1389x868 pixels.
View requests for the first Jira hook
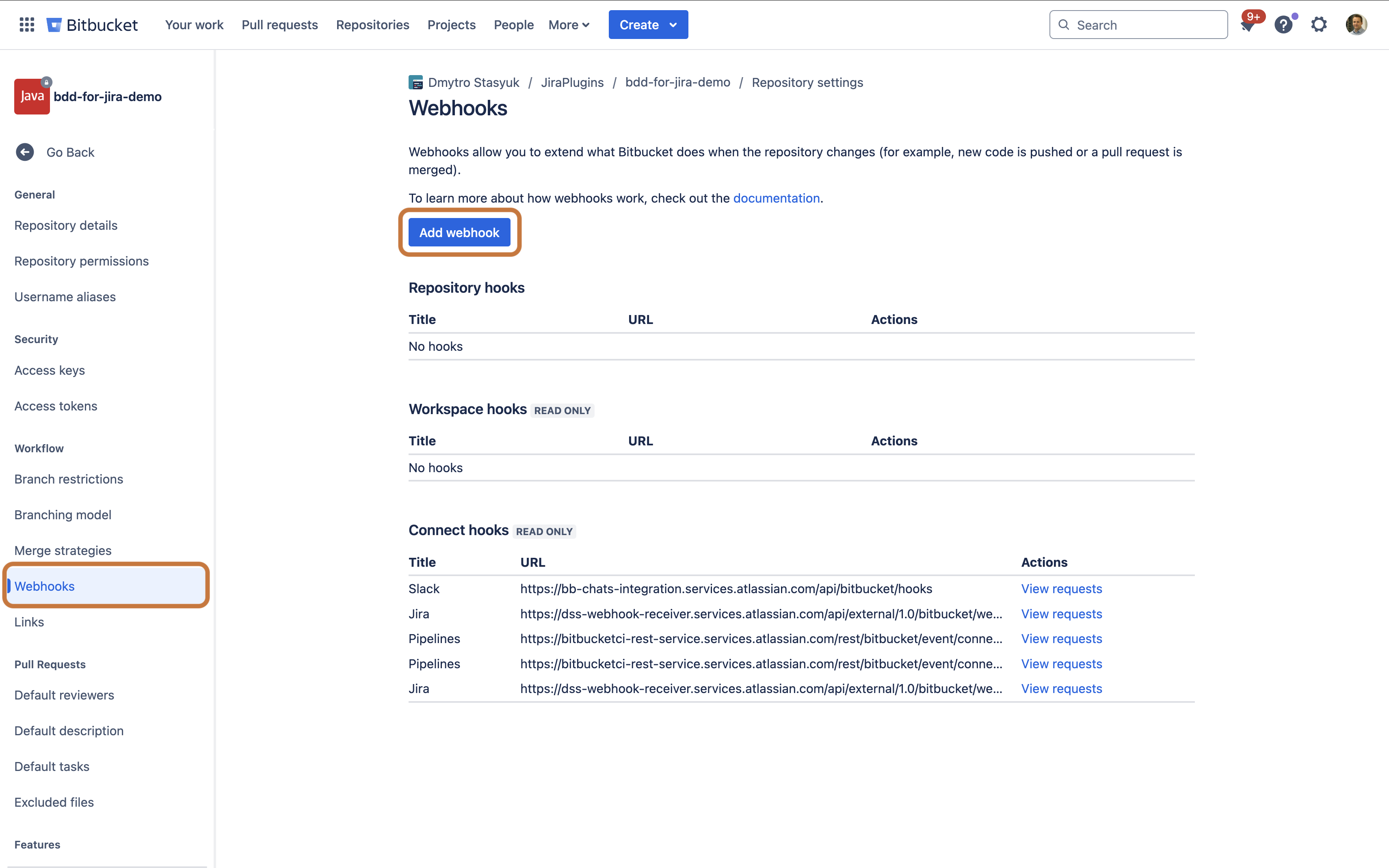click(x=1061, y=614)
